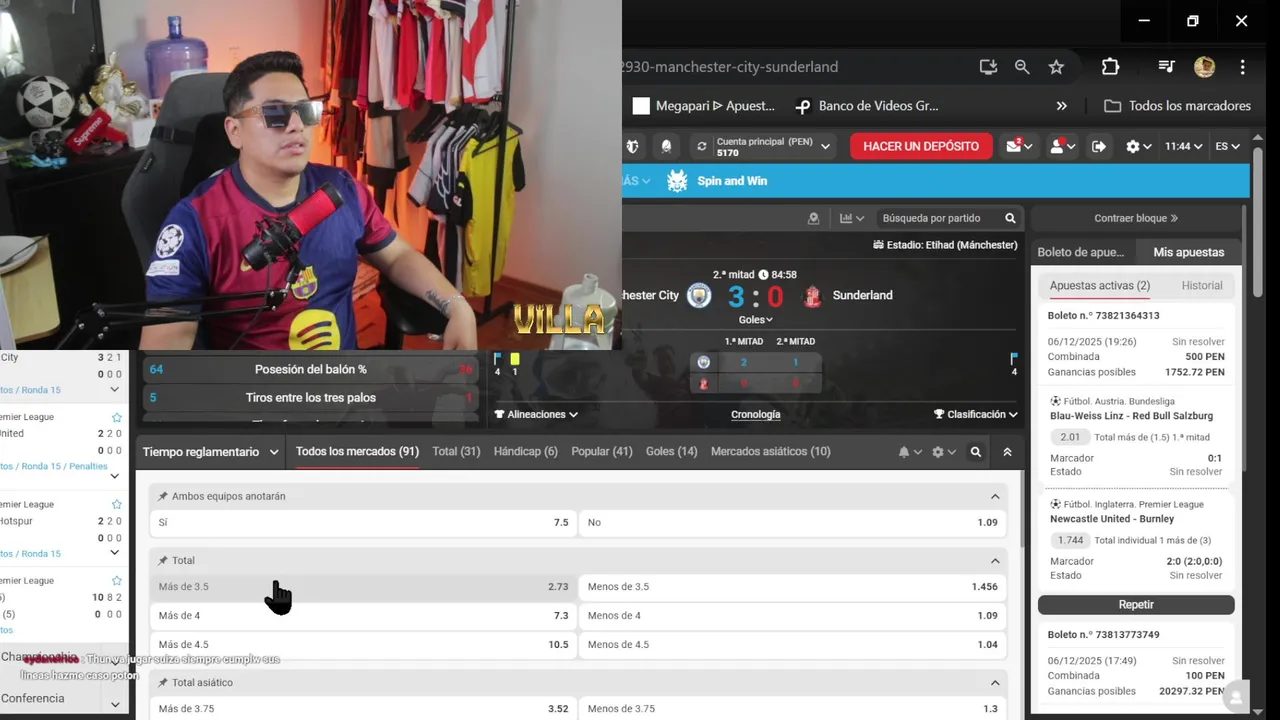Open the Banco de Videos bookmark
The height and width of the screenshot is (720, 1280).
[867, 106]
